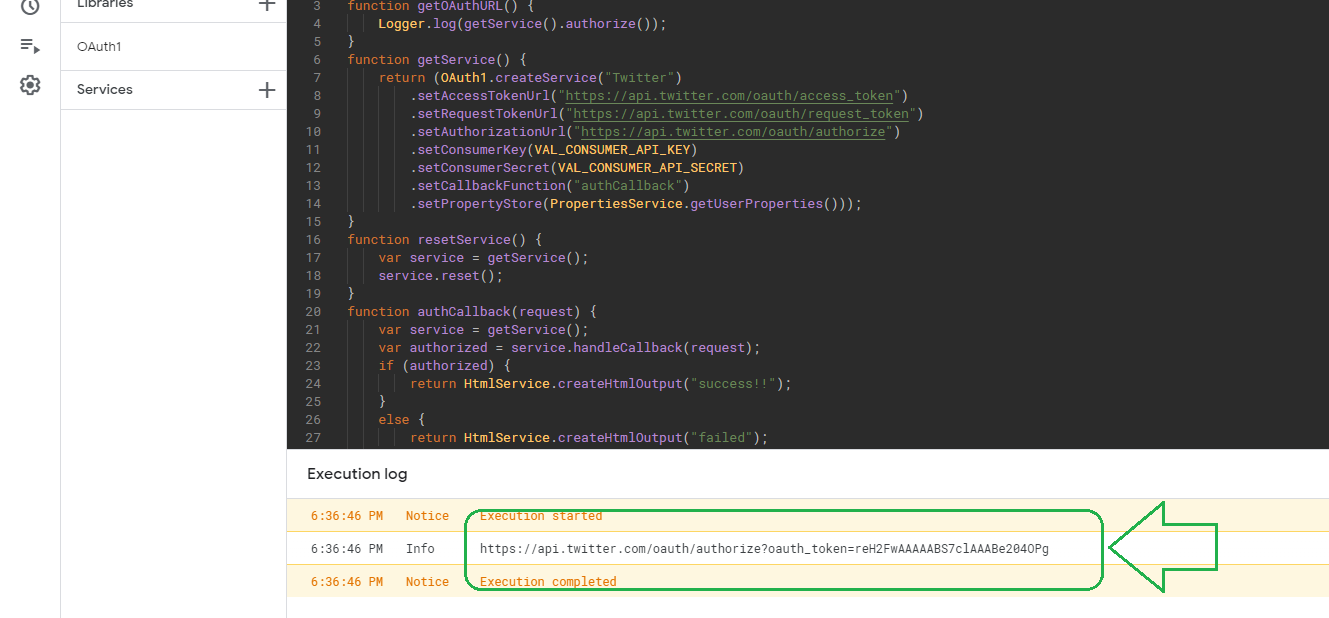Add a new library with plus icon
The image size is (1329, 618).
click(x=267, y=4)
